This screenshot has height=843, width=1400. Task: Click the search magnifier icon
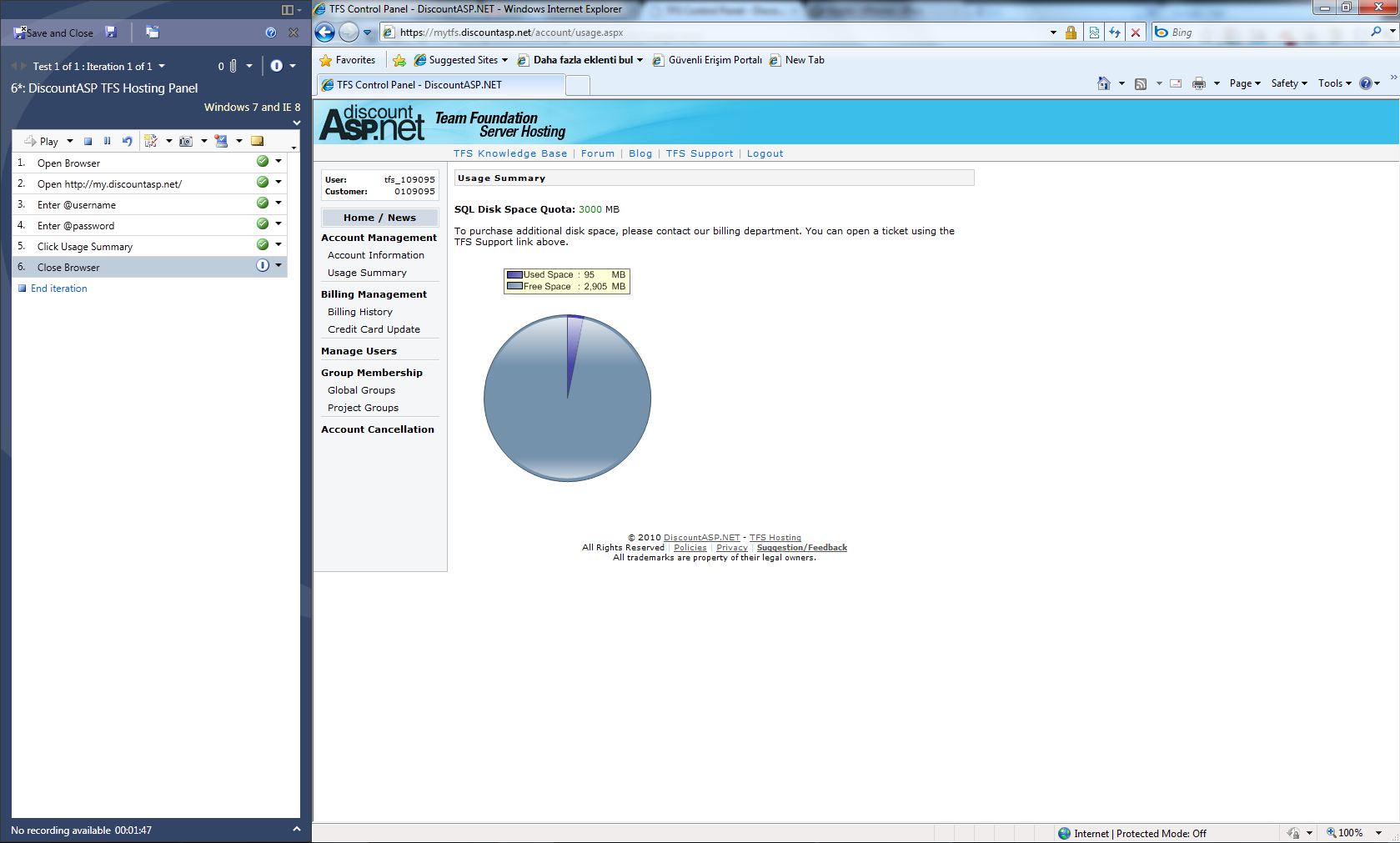click(x=1376, y=32)
